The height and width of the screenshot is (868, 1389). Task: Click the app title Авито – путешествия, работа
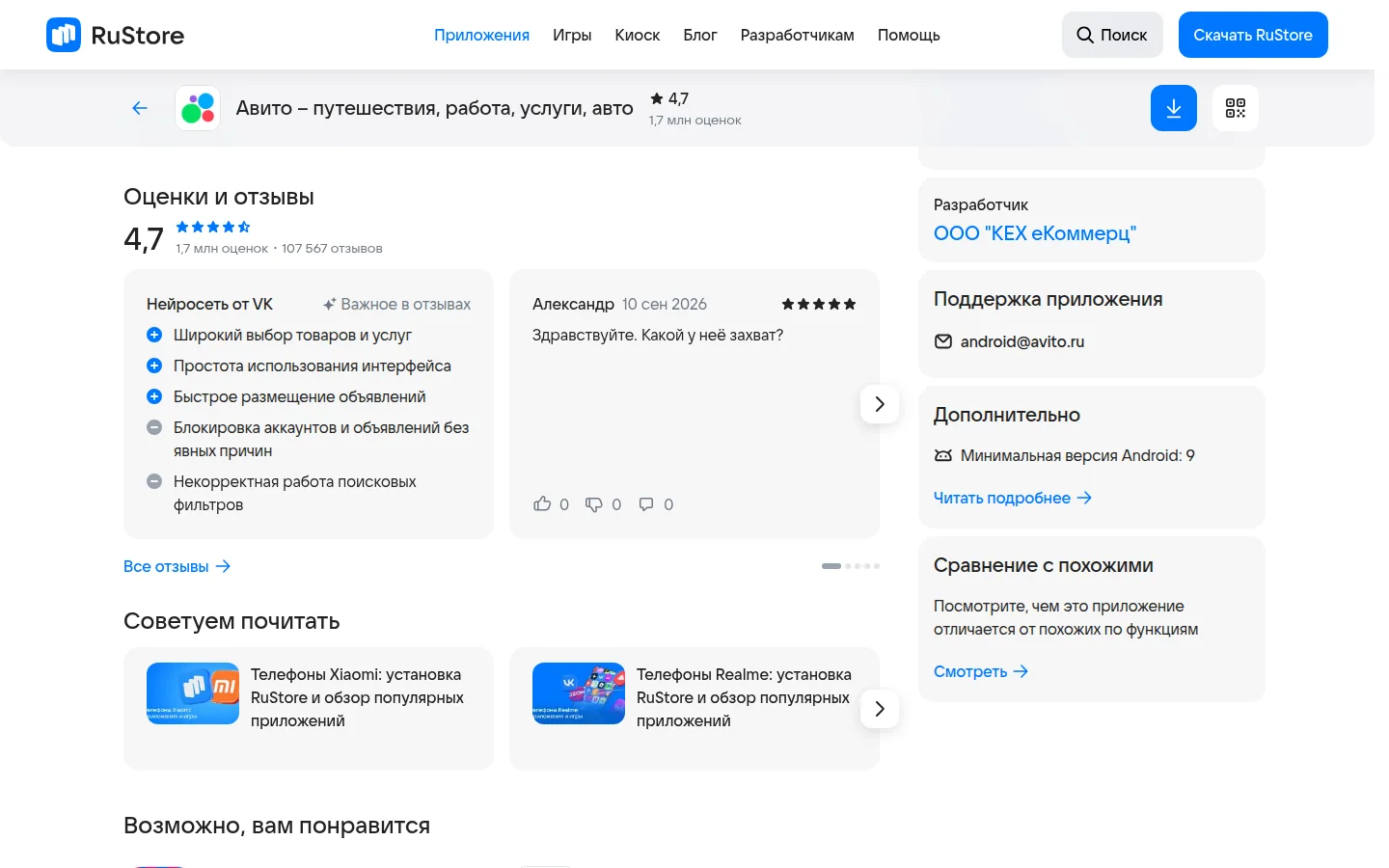435,108
